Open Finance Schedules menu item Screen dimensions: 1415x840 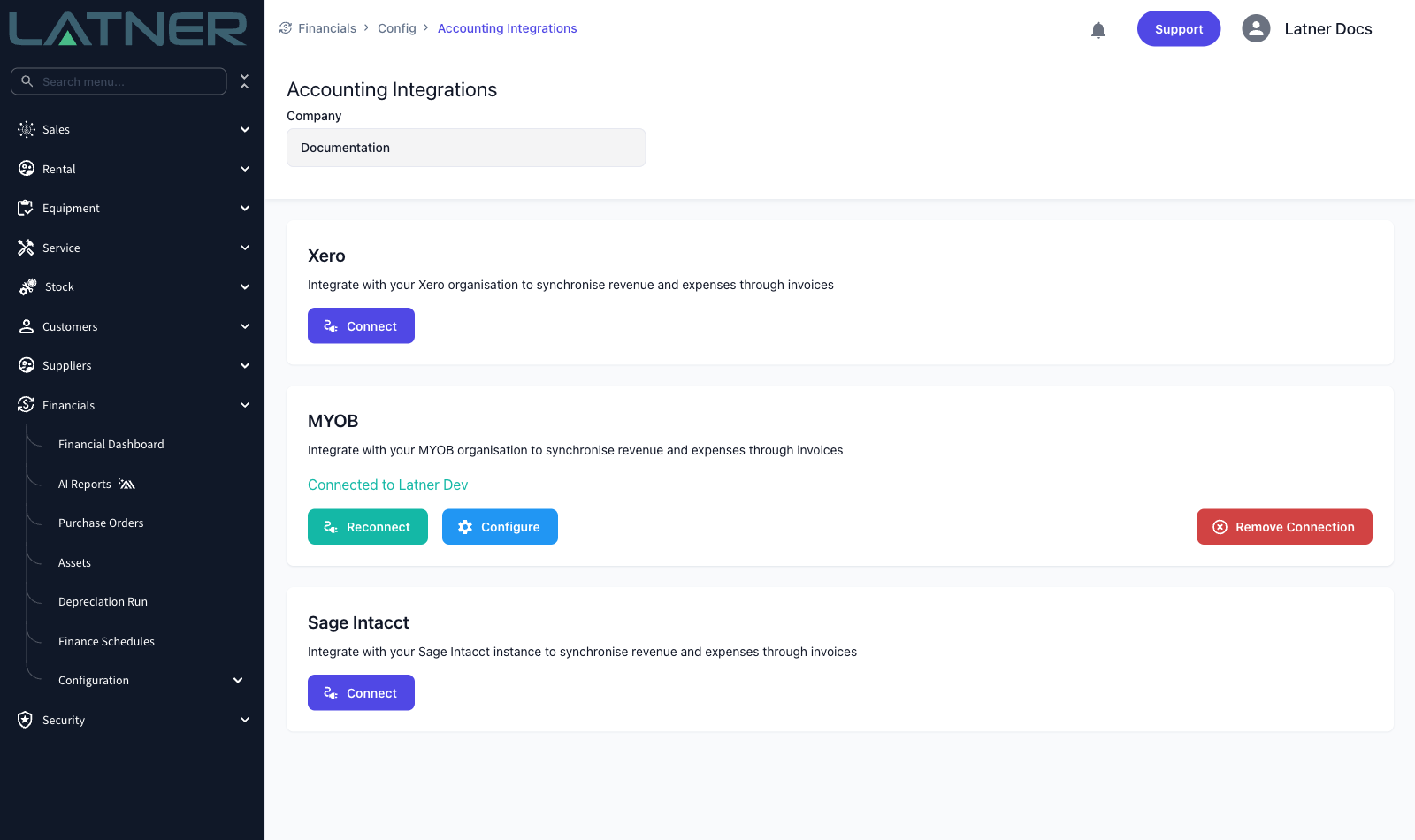(x=106, y=642)
